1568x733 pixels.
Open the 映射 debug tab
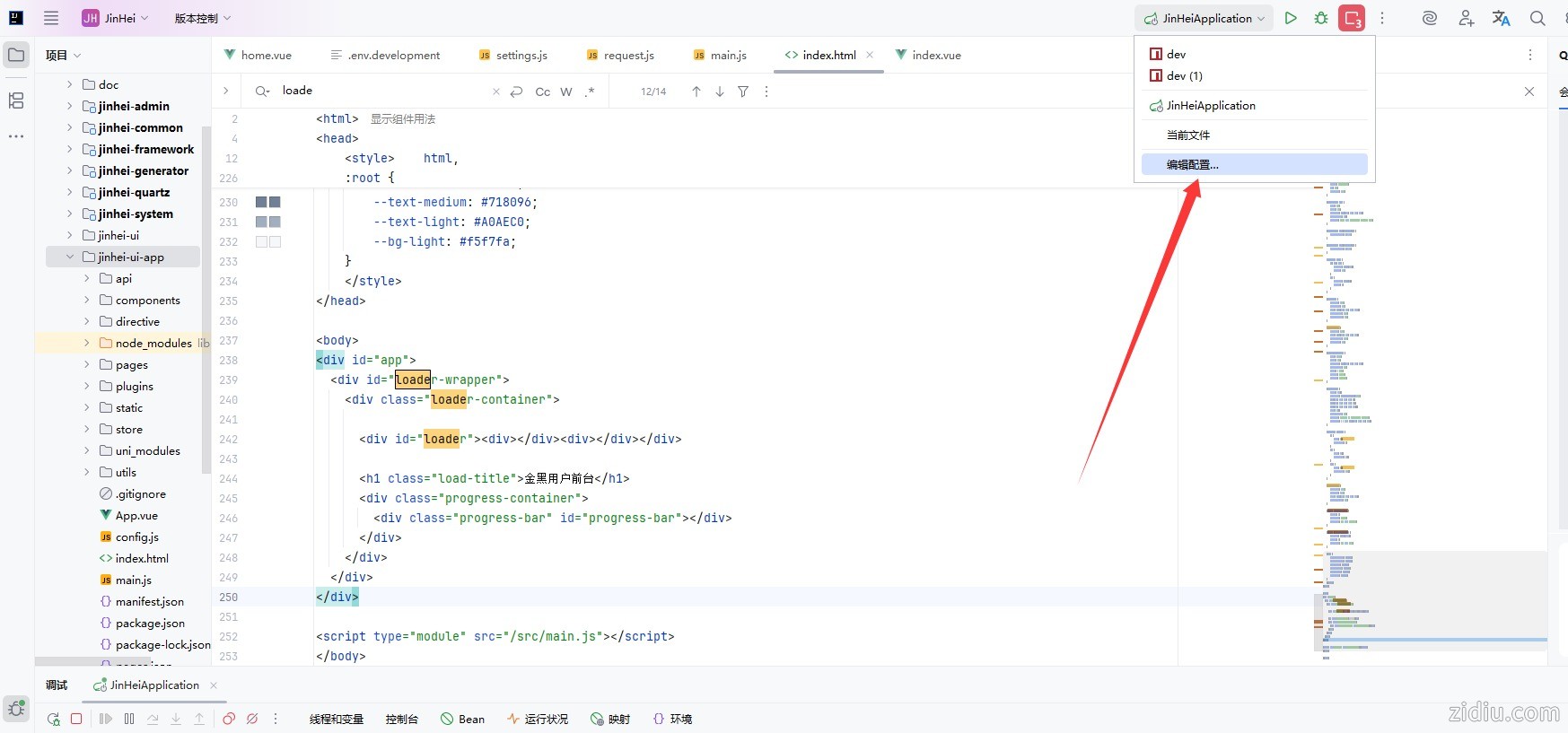point(610,719)
